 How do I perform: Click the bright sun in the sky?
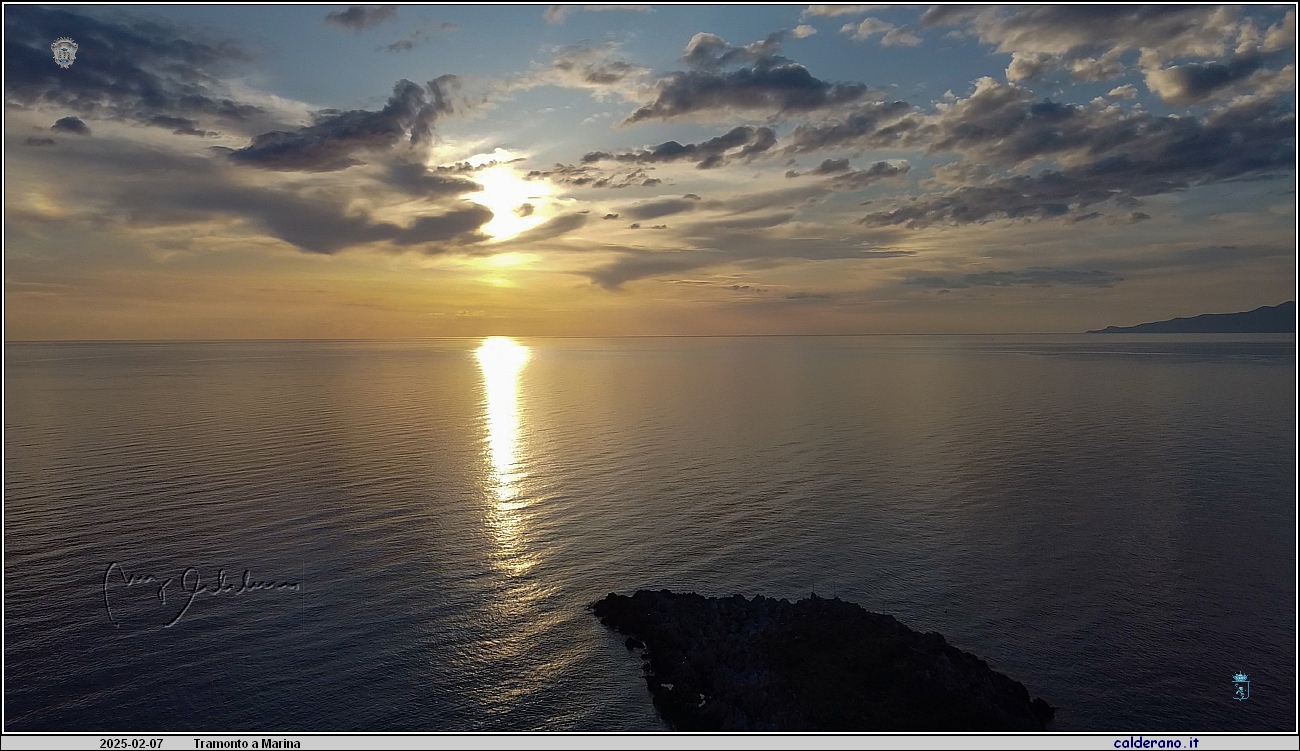coord(505,198)
